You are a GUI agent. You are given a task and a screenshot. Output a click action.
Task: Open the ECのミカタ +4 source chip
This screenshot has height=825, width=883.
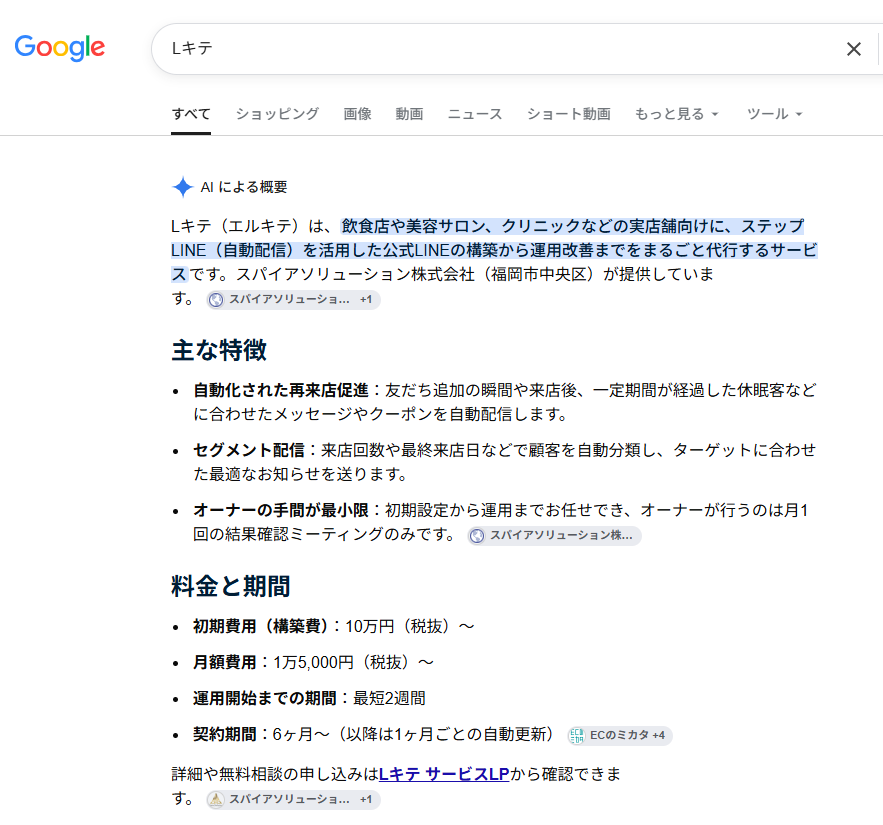[x=620, y=735]
